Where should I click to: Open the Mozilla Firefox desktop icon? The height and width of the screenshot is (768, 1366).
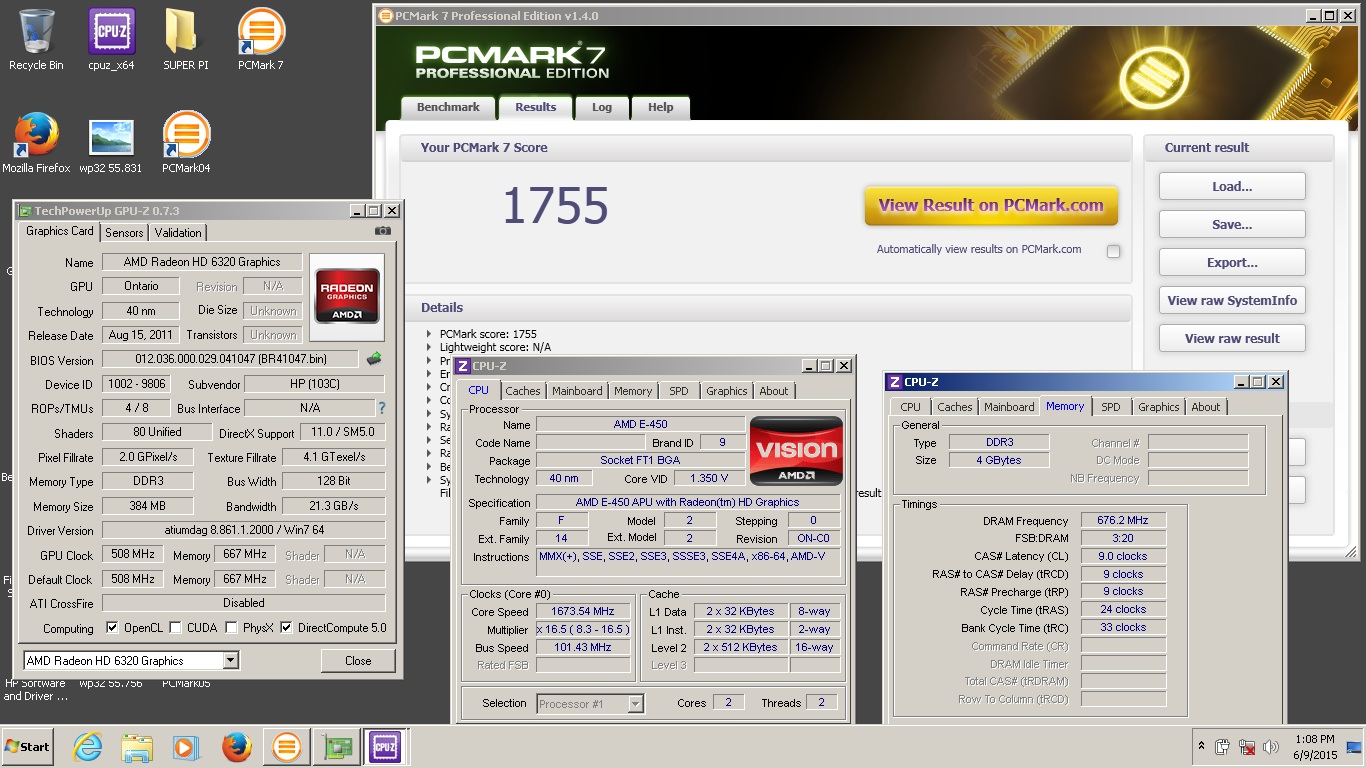point(36,143)
